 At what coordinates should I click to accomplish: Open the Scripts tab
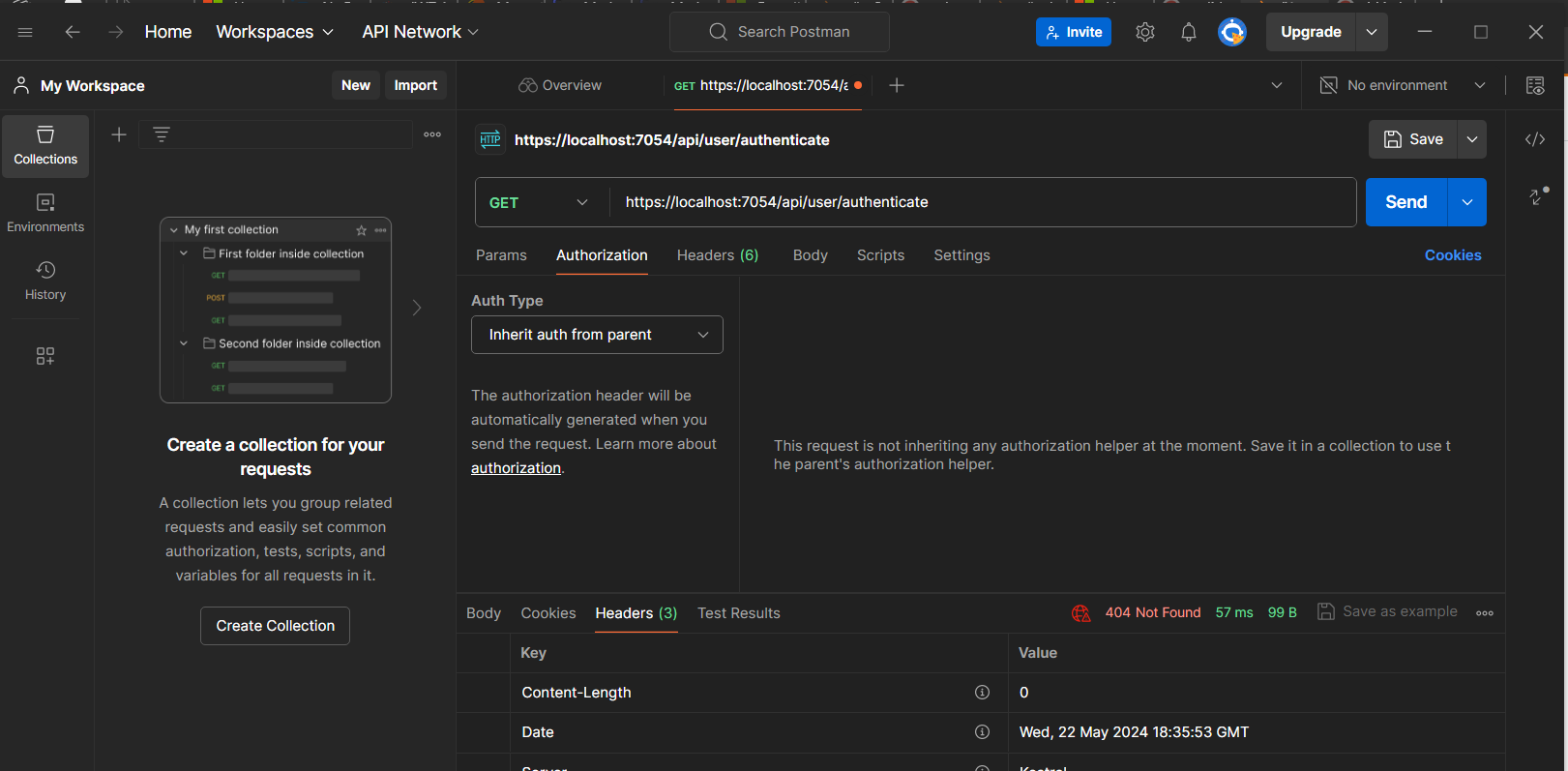[x=880, y=255]
